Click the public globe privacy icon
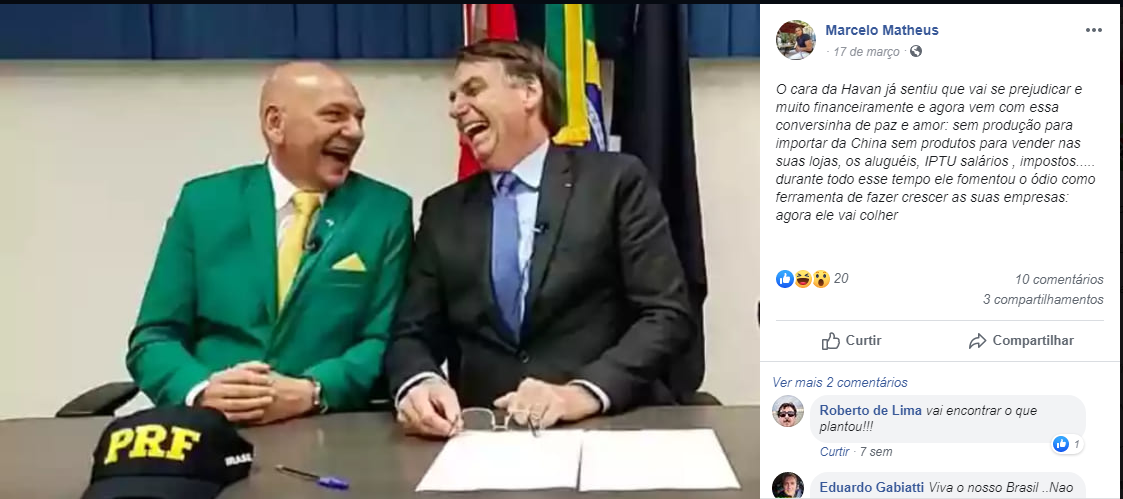The width and height of the screenshot is (1123, 499). coord(915,52)
